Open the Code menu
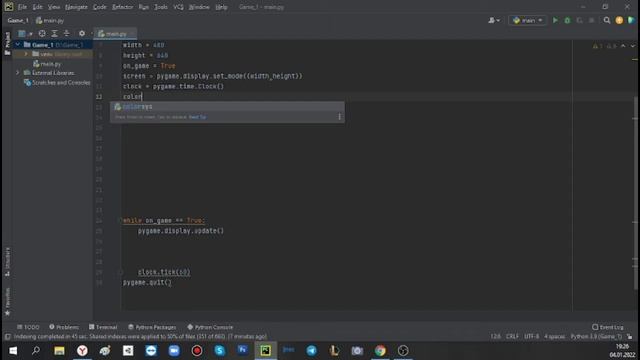Viewport: 640px width, 360px height. point(99,7)
